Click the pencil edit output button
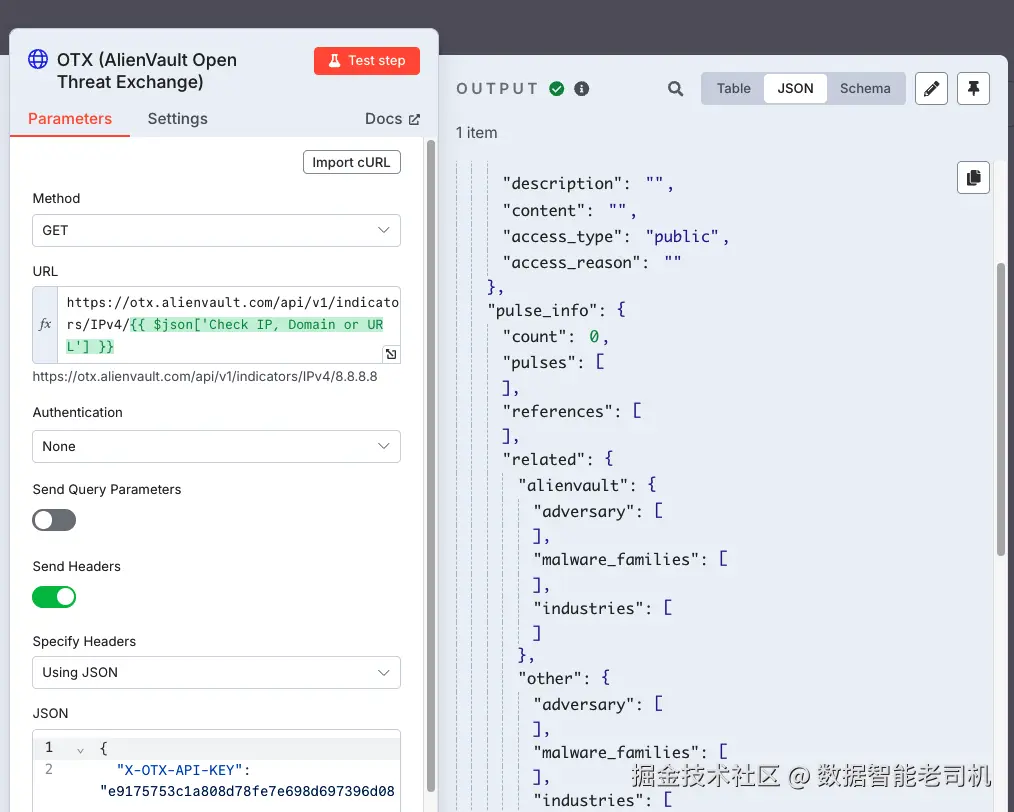The height and width of the screenshot is (812, 1014). coord(931,89)
